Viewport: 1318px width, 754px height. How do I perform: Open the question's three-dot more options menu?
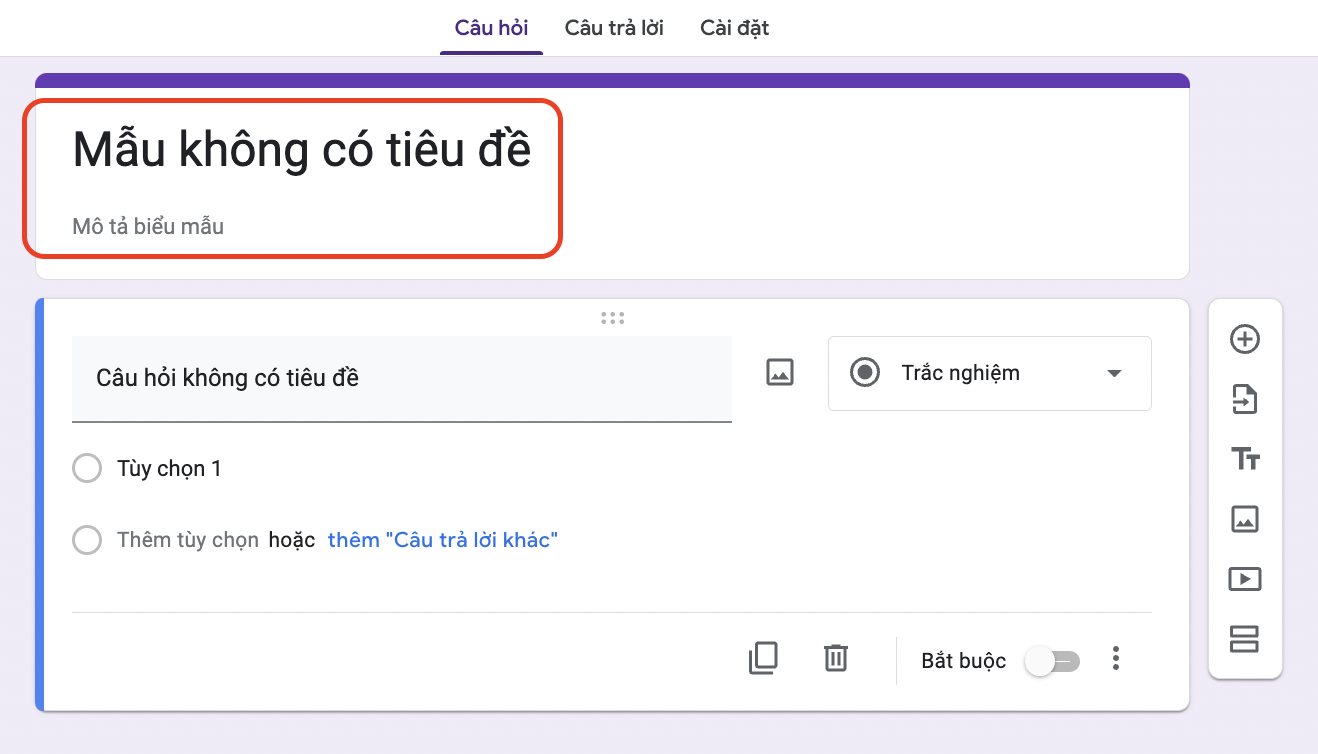pos(1116,658)
